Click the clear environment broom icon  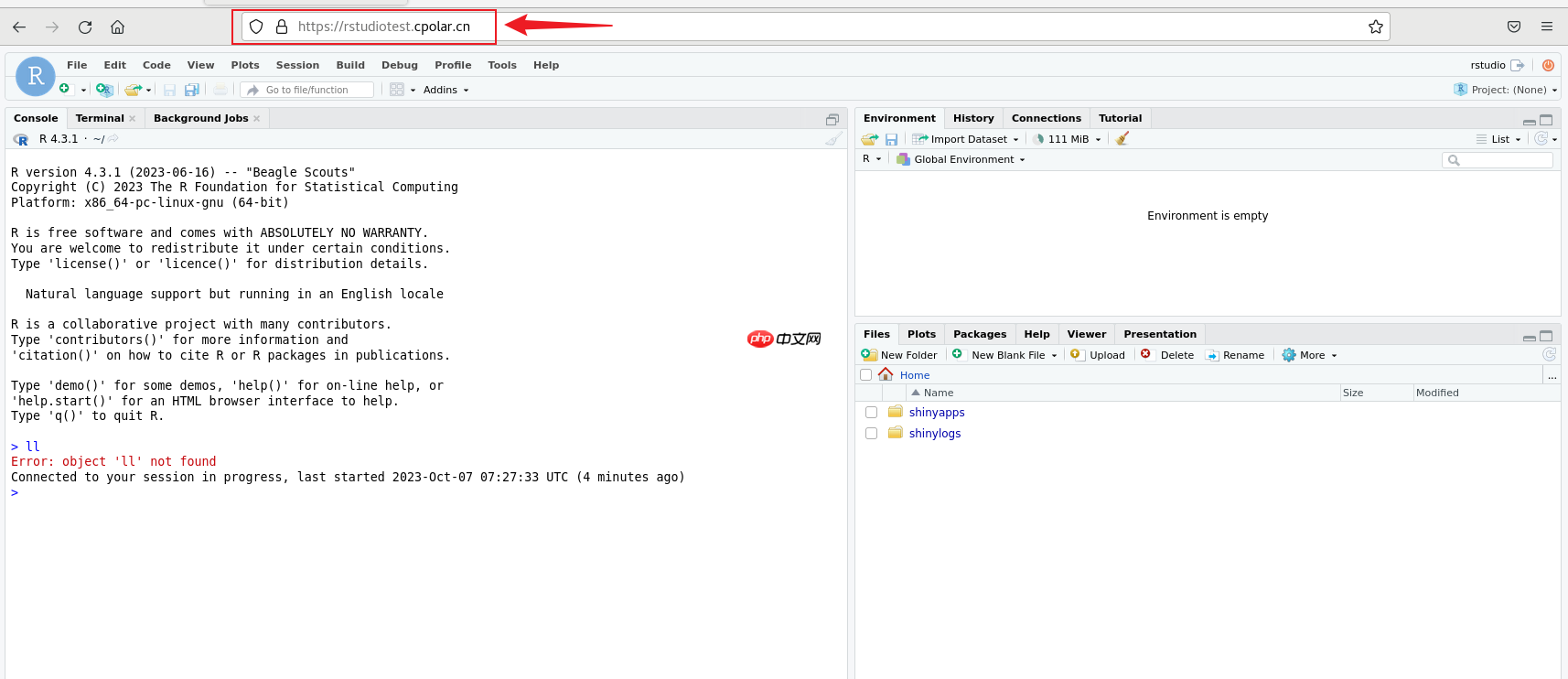point(1122,139)
